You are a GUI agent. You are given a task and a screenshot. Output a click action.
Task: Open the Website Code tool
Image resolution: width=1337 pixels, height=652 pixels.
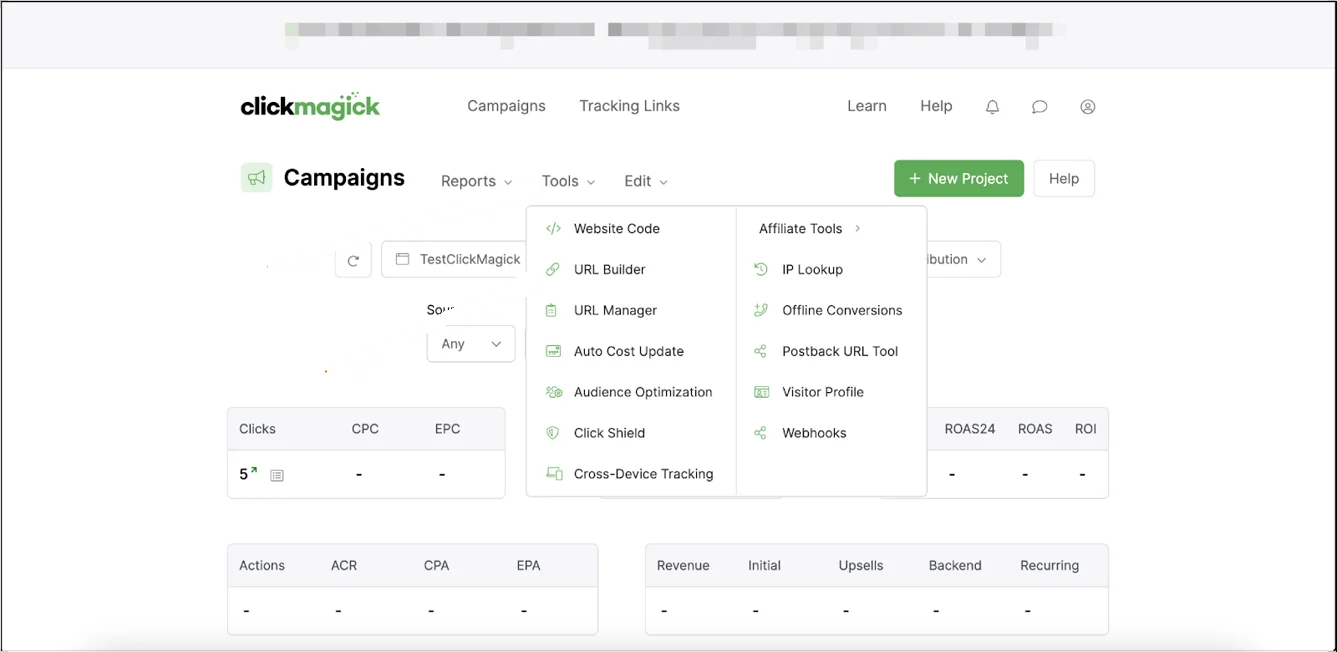click(x=615, y=228)
